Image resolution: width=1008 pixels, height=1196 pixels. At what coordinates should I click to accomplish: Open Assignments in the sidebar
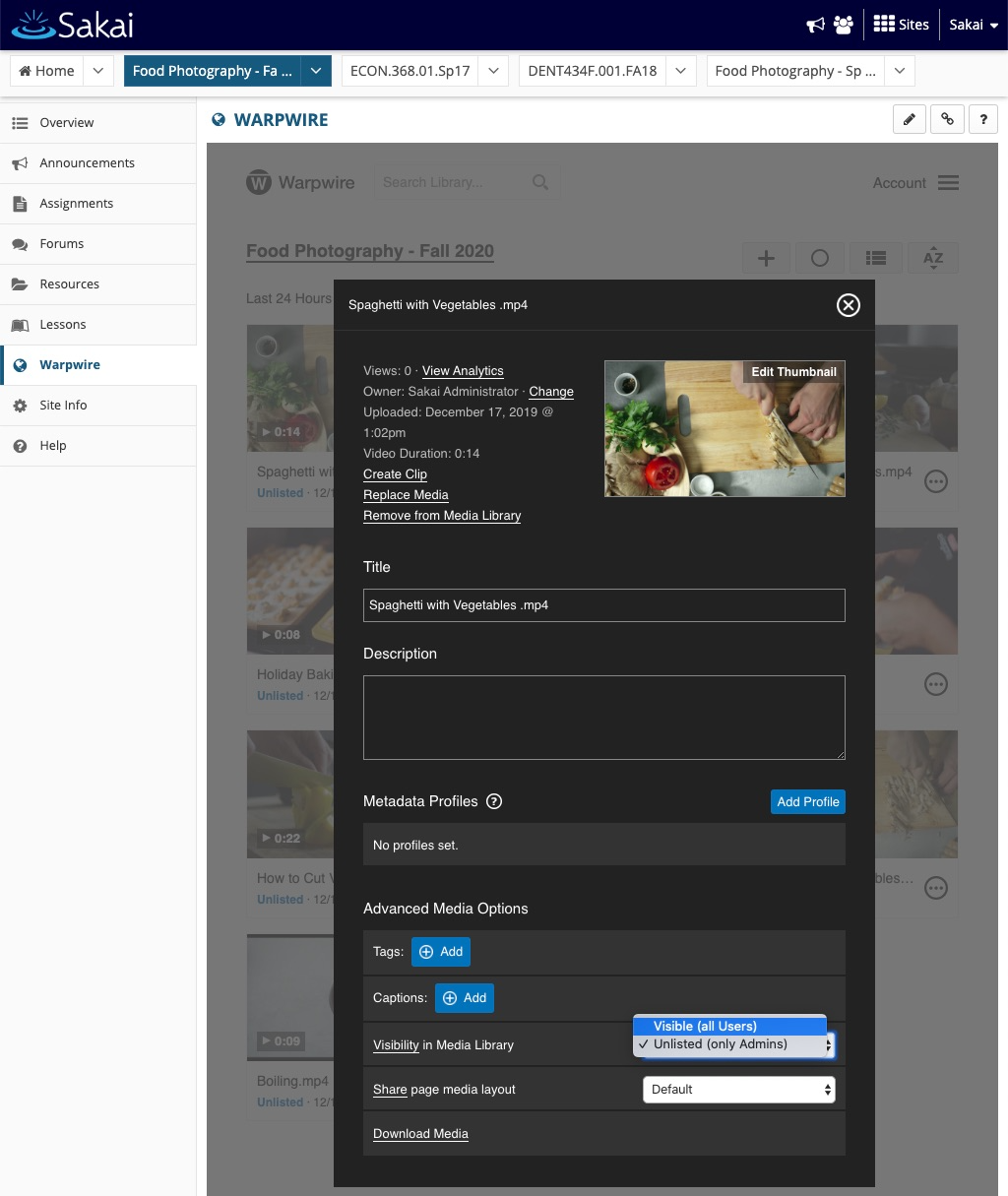pyautogui.click(x=98, y=204)
